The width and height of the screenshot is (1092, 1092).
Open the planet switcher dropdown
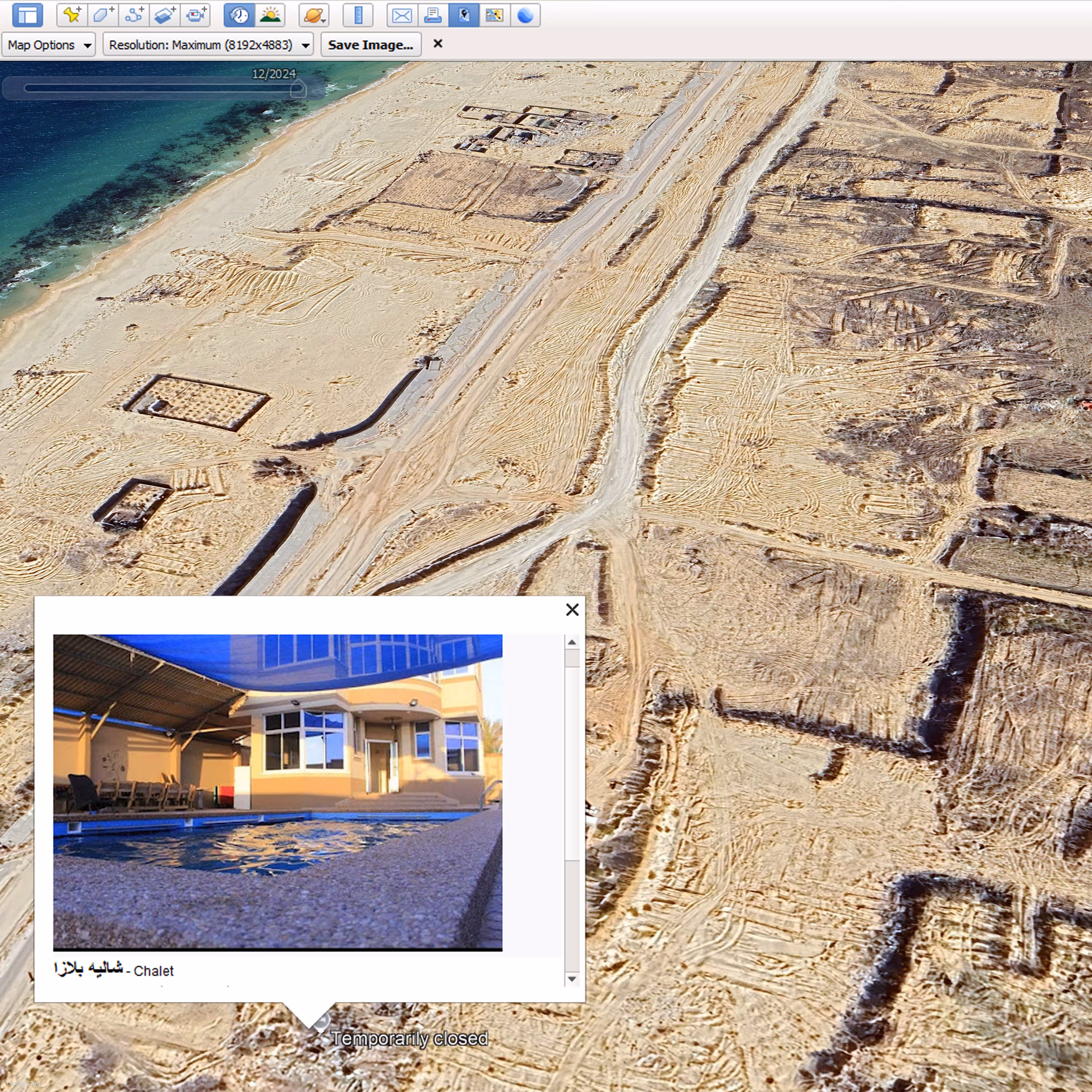314,15
